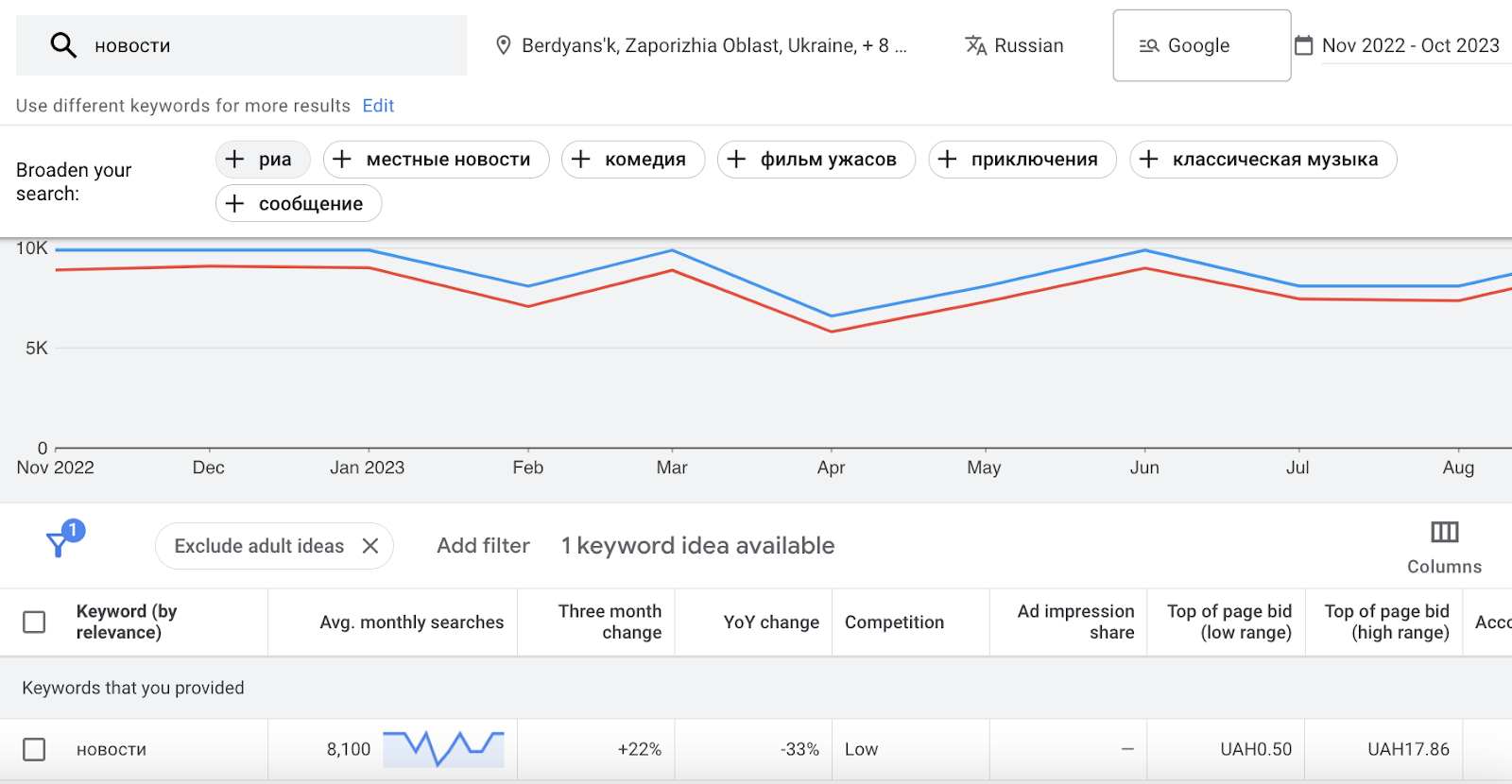The height and width of the screenshot is (784, 1512).
Task: Select all keywords header checkbox
Action: coord(34,622)
